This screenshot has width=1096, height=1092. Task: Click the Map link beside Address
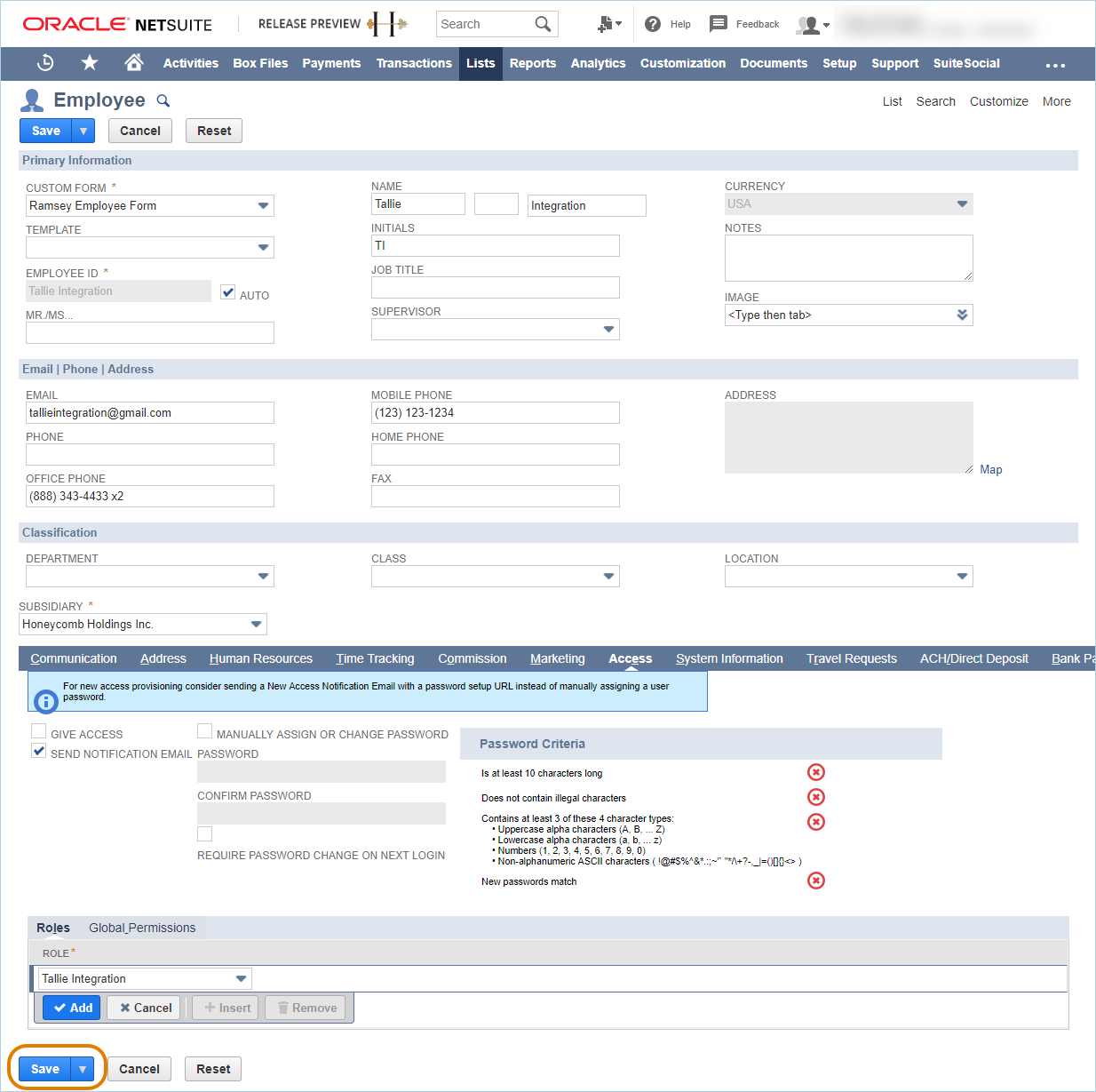point(991,470)
